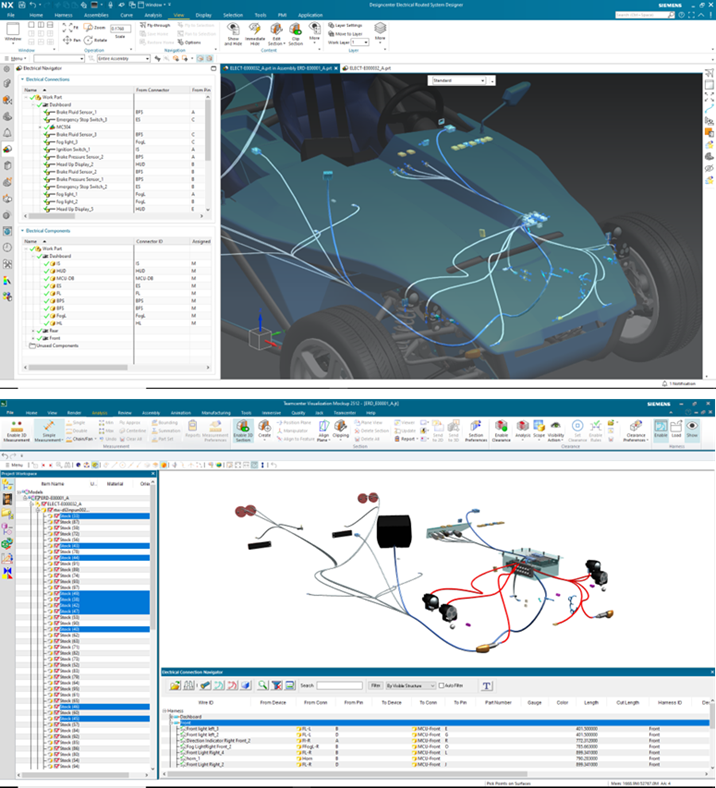Open the Entire Assembly scope dropdown
The image size is (716, 788).
point(124,59)
